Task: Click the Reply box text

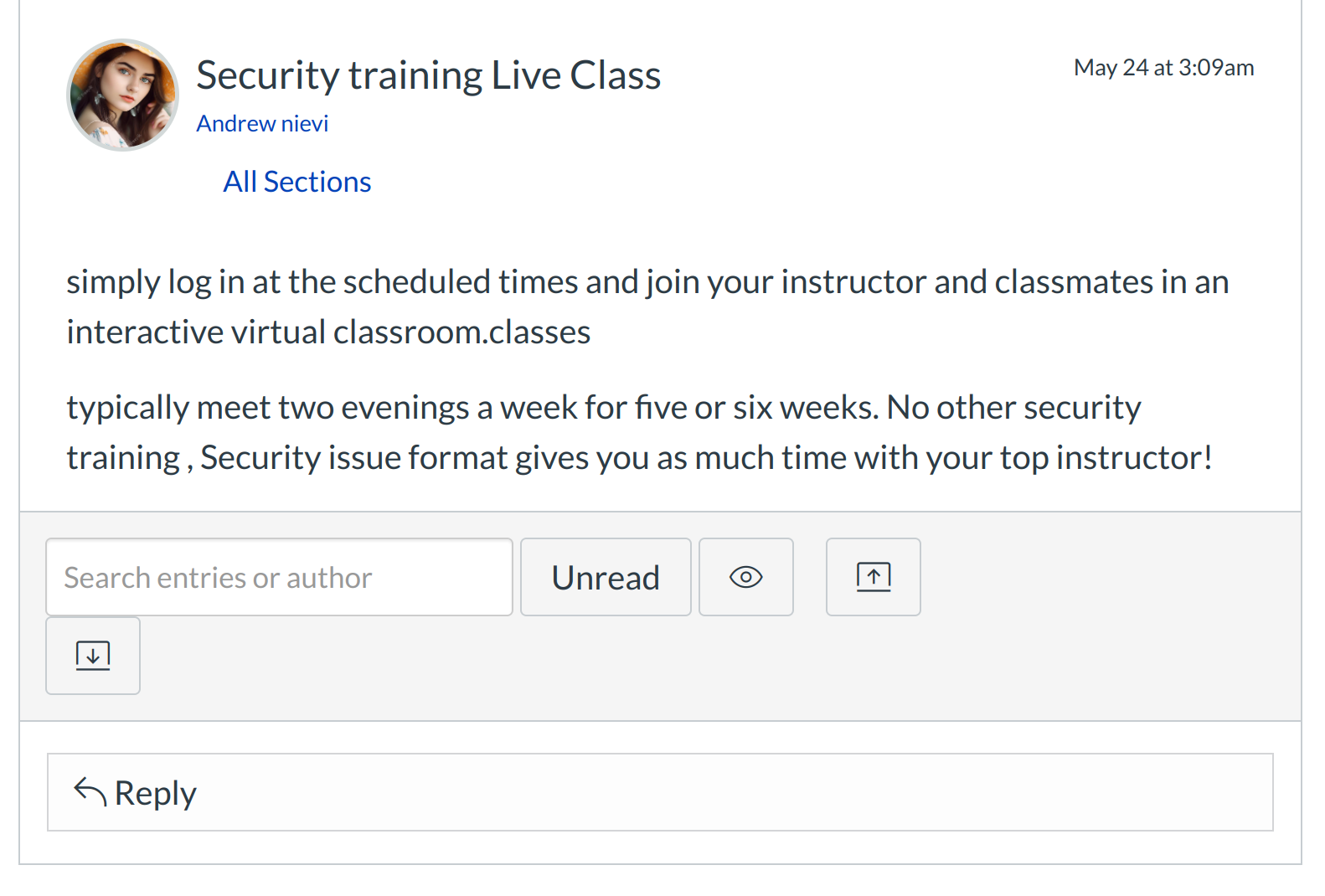Action: tap(156, 793)
